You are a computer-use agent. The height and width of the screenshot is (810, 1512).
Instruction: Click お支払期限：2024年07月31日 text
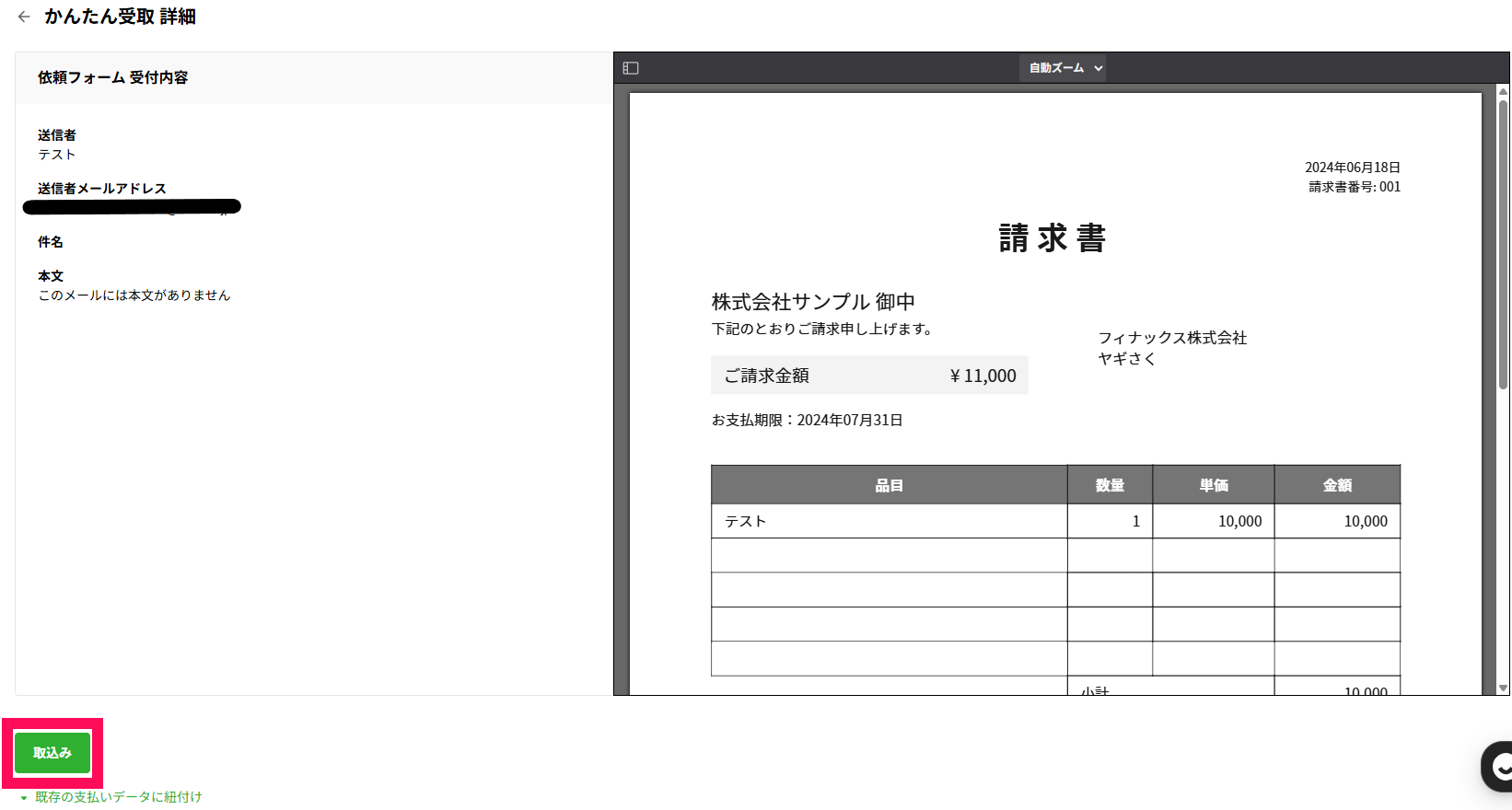(807, 420)
